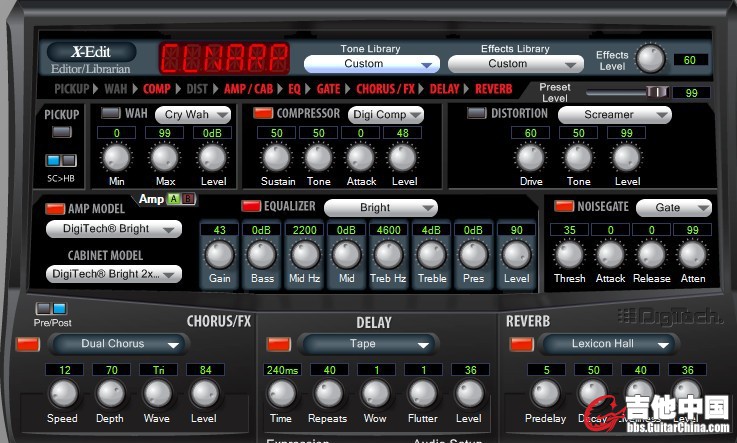Toggle the Noisegate power button

tap(562, 207)
